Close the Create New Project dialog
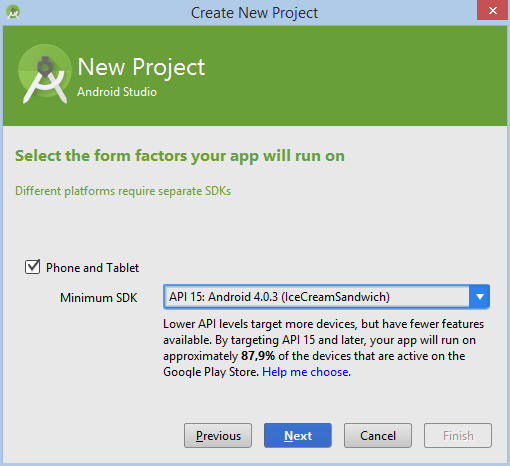This screenshot has height=466, width=510. (492, 11)
